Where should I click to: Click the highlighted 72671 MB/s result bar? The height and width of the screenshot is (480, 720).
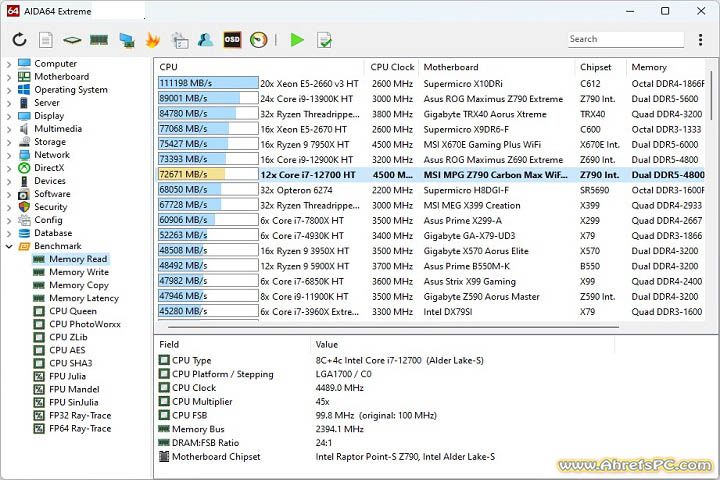point(208,174)
